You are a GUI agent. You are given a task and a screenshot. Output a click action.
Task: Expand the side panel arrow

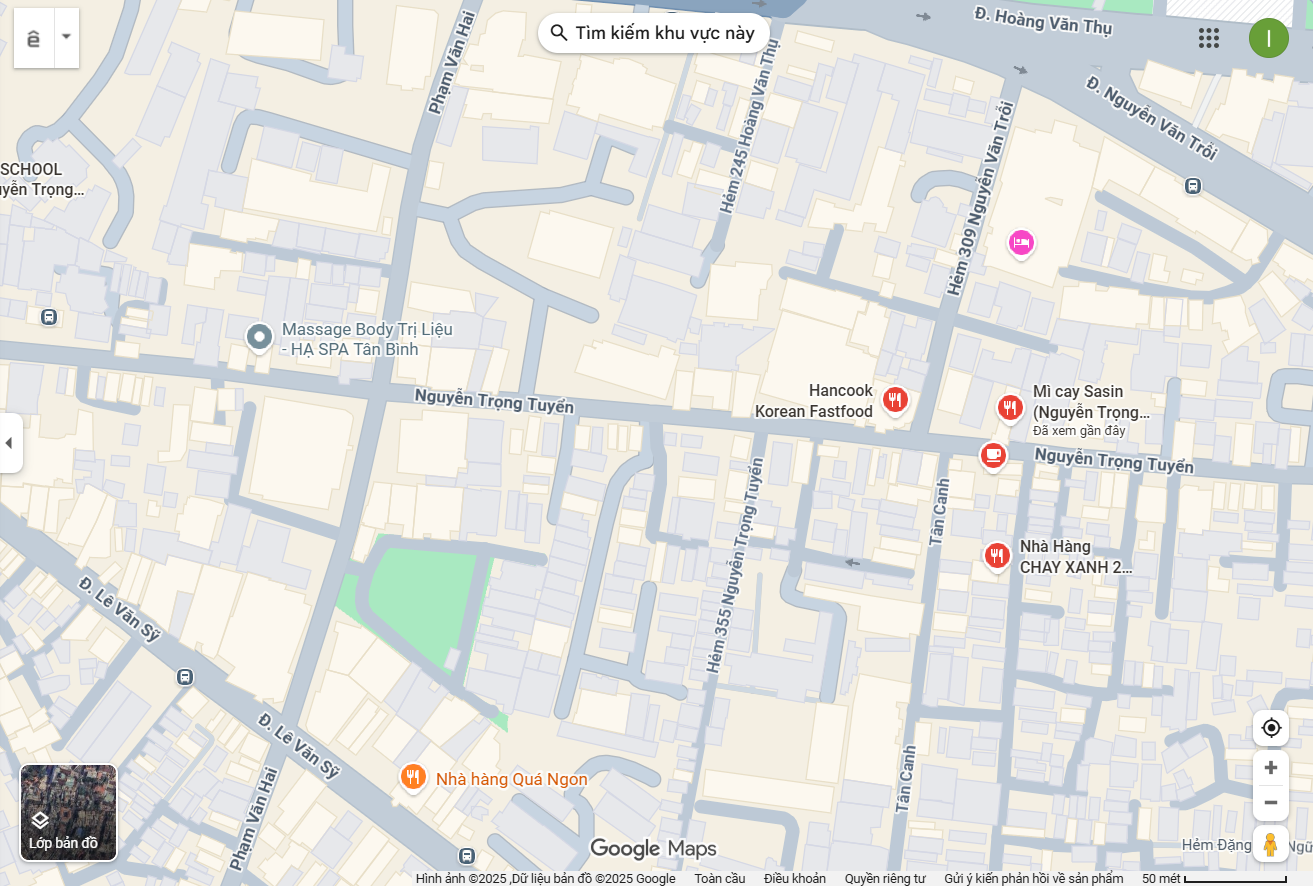click(10, 443)
